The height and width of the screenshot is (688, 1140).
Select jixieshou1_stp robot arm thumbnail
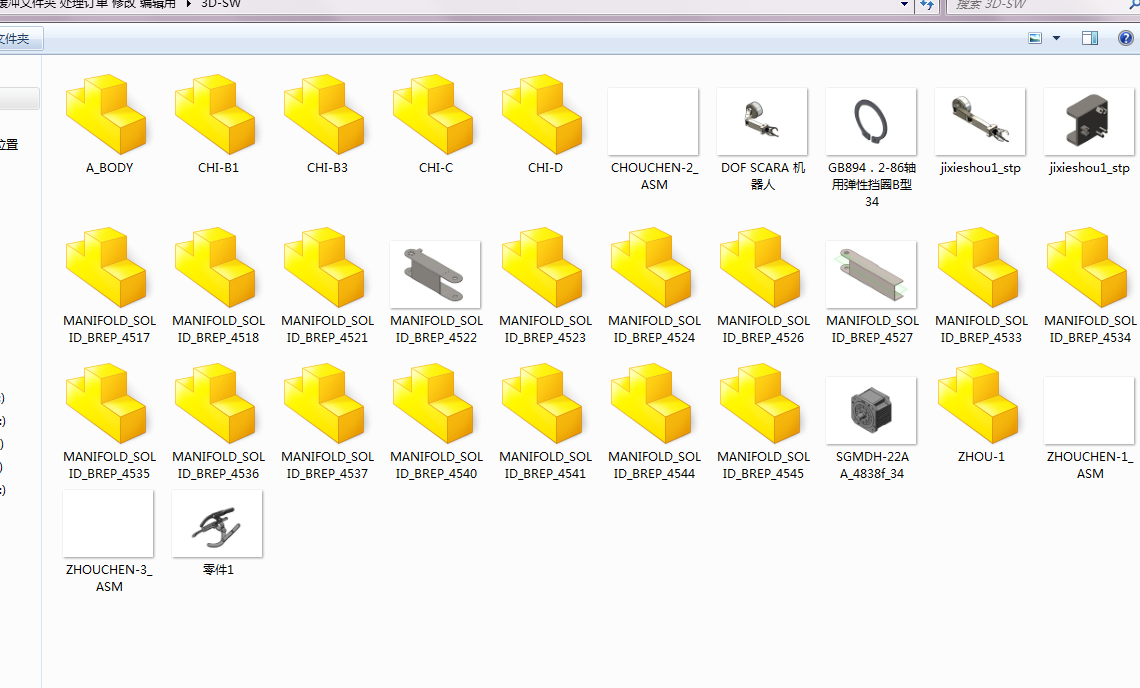(980, 121)
